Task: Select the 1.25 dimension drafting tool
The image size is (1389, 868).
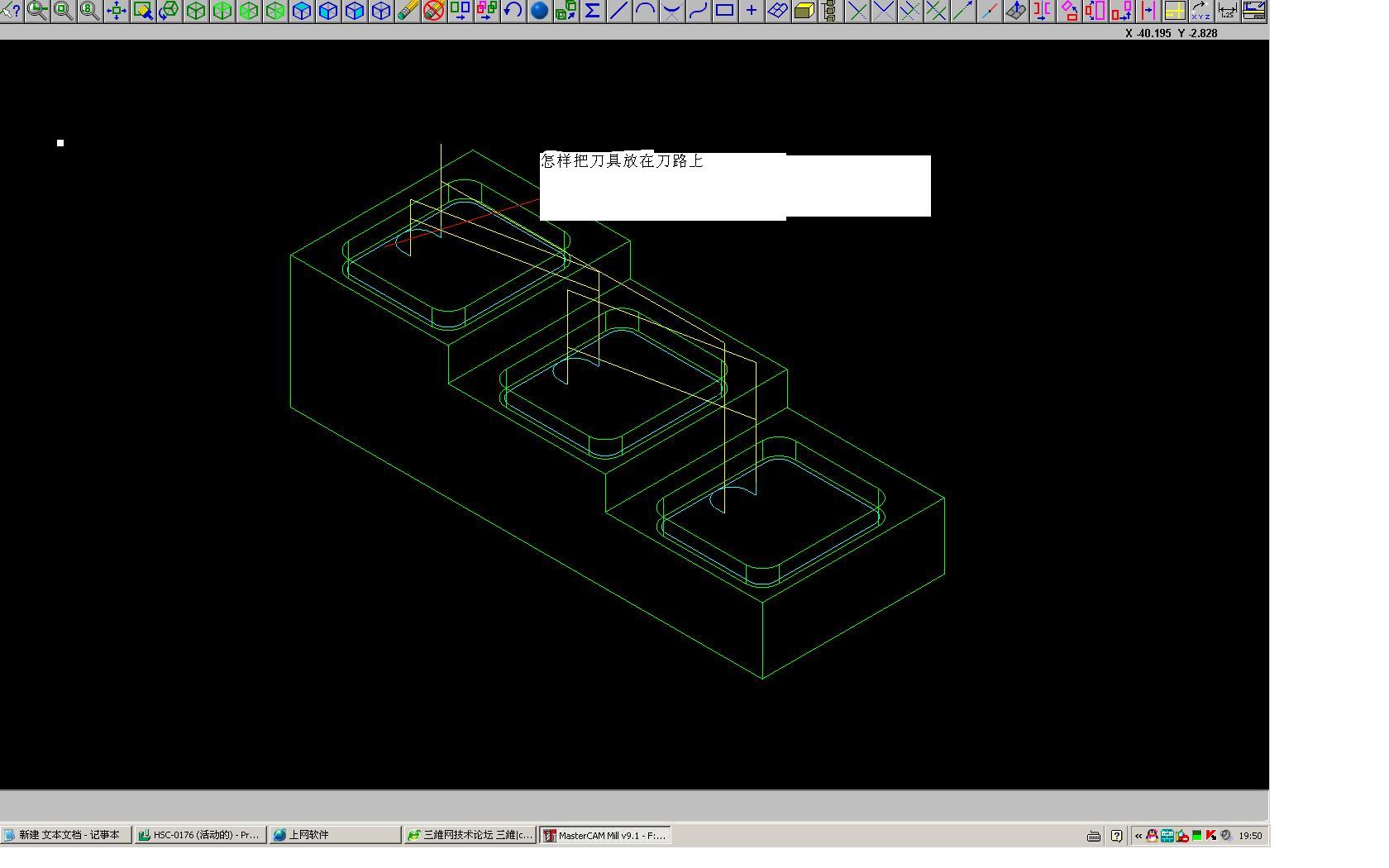Action: click(1228, 11)
